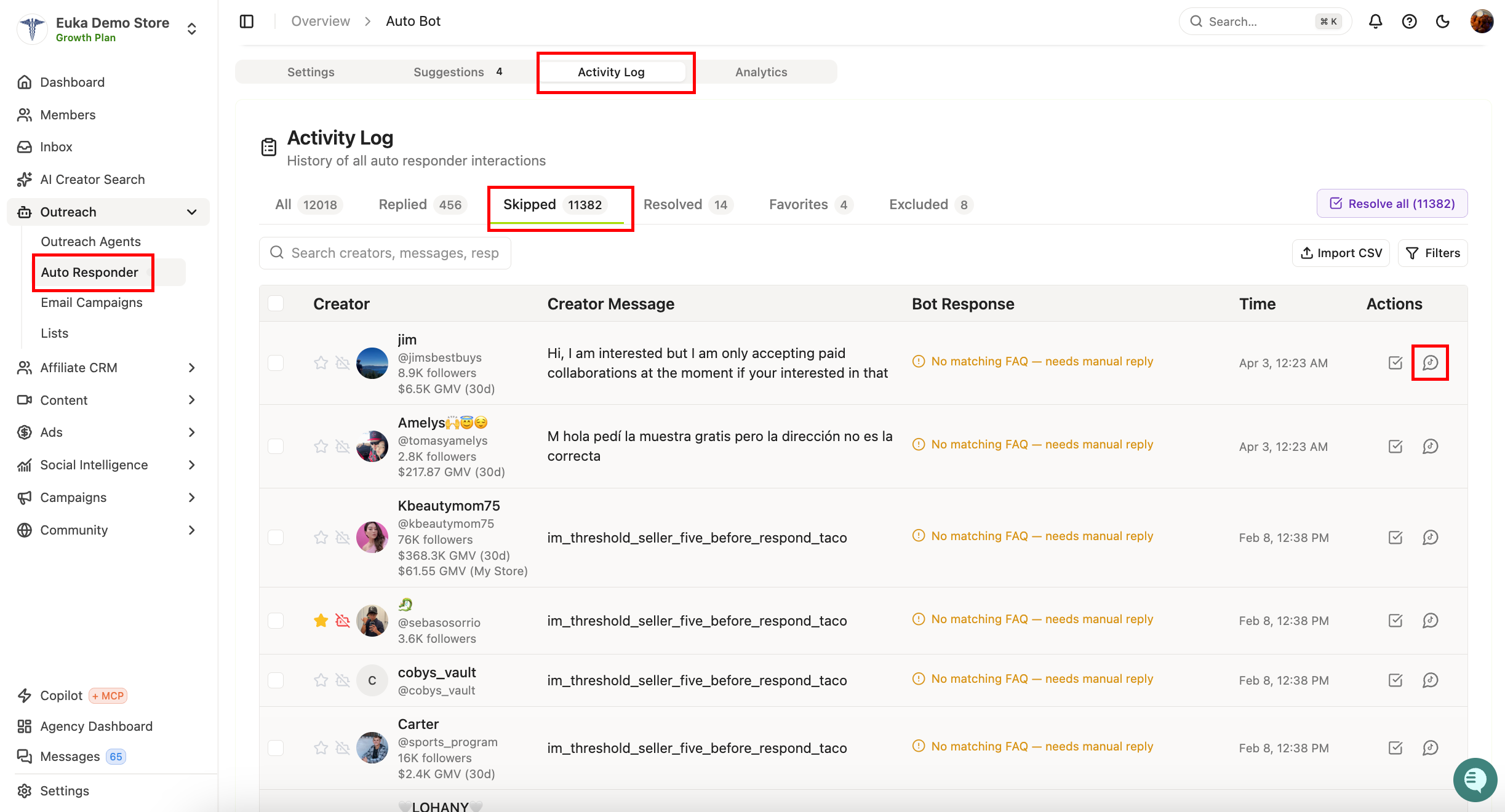Toggle red exclude bot icon for sebasosorrio

pyautogui.click(x=343, y=621)
